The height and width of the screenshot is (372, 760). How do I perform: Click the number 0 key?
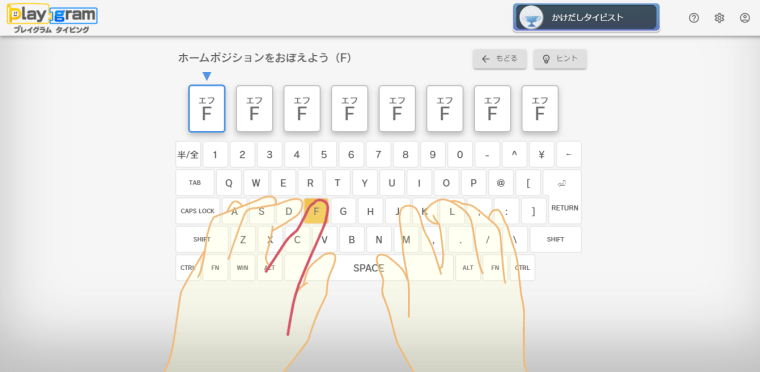(460, 155)
